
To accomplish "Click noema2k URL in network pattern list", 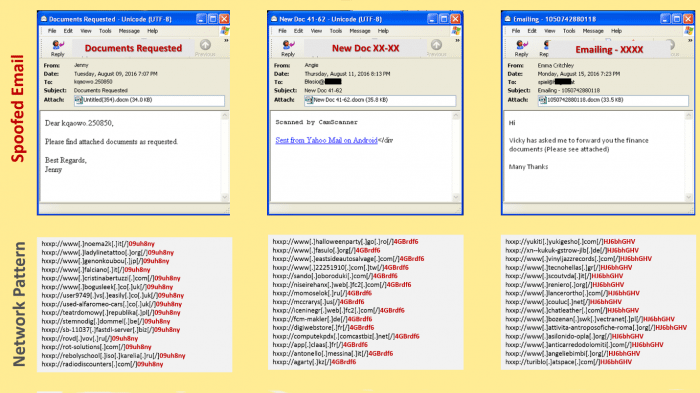I will [98, 244].
